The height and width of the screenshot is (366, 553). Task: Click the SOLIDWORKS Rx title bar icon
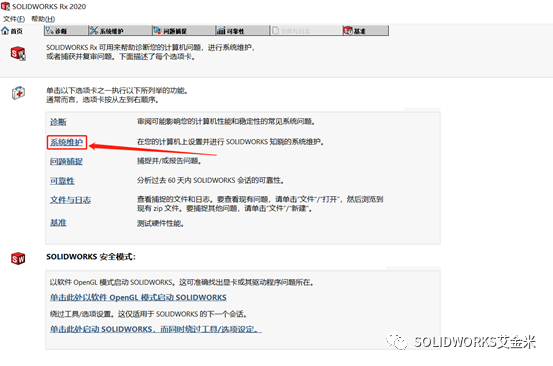click(x=5, y=6)
